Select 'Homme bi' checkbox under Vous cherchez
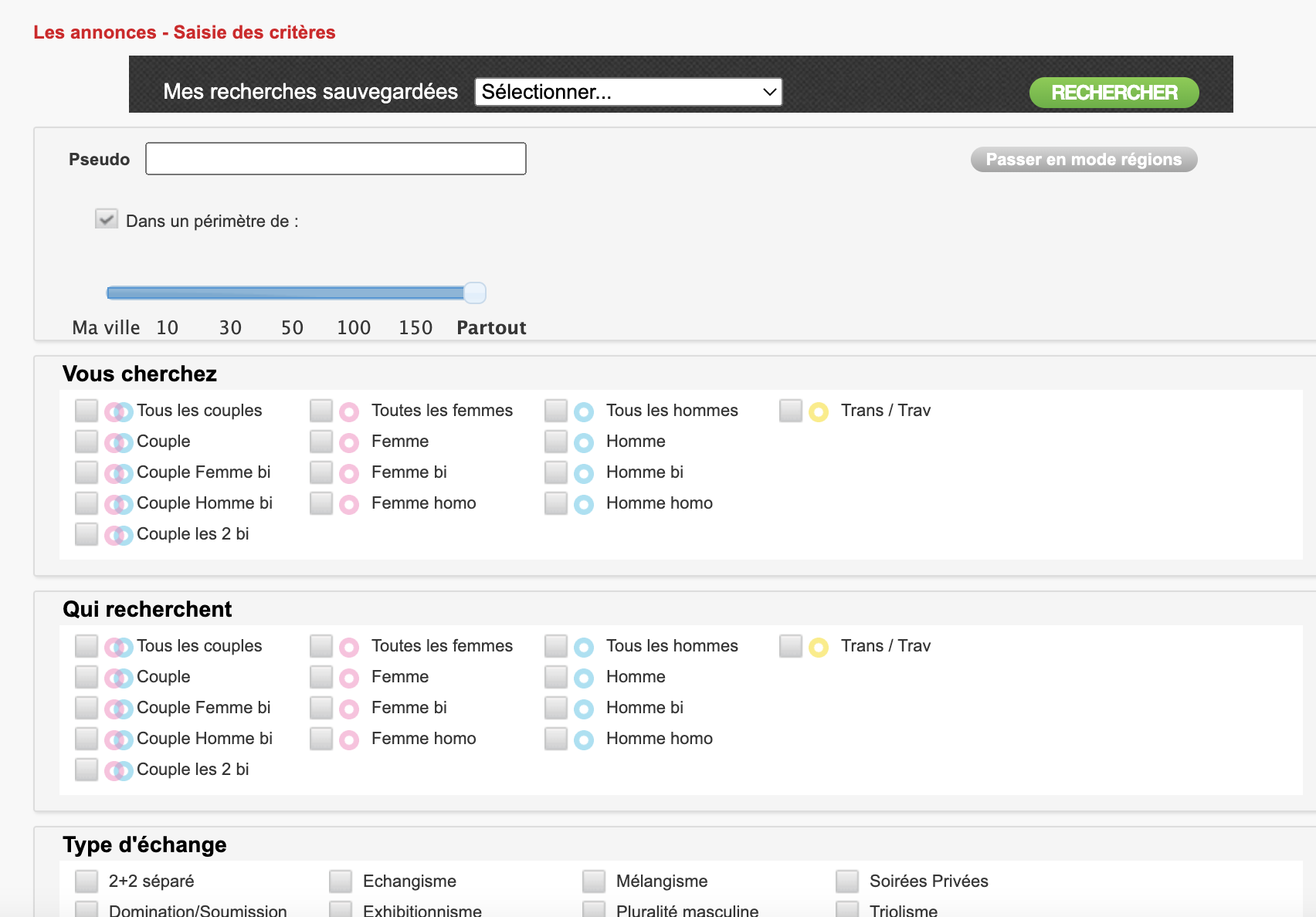The image size is (1316, 917). pyautogui.click(x=556, y=472)
